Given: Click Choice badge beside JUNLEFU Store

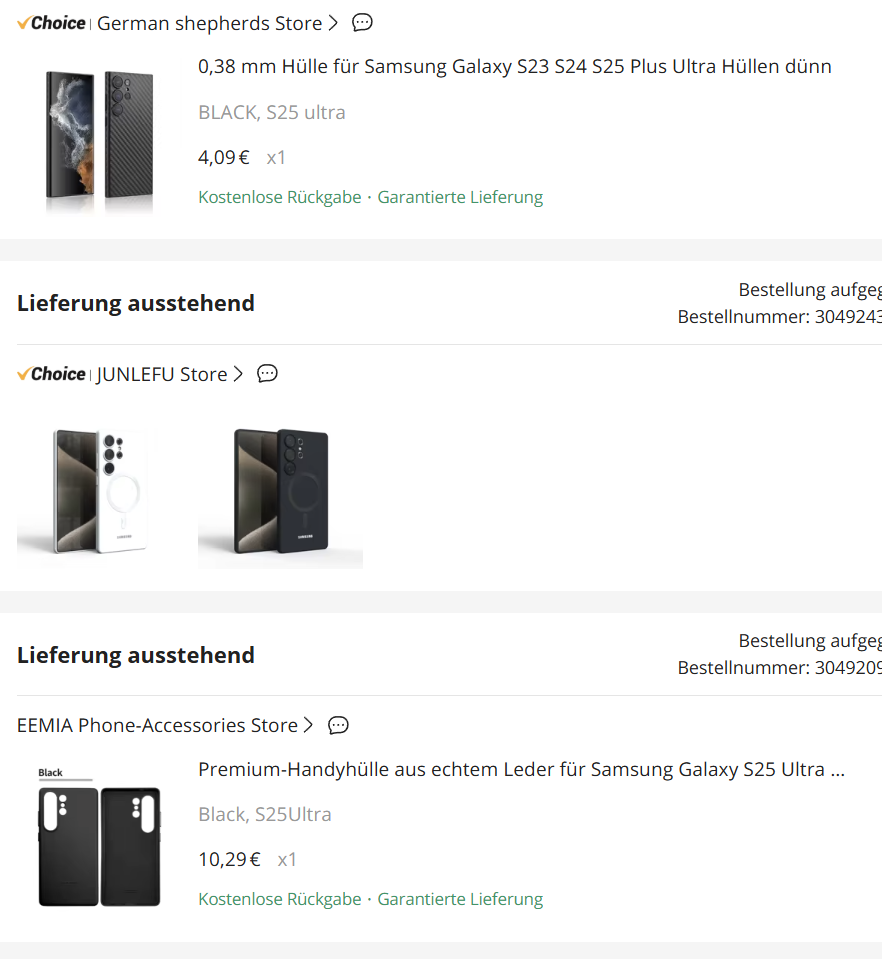Looking at the screenshot, I should (x=52, y=374).
